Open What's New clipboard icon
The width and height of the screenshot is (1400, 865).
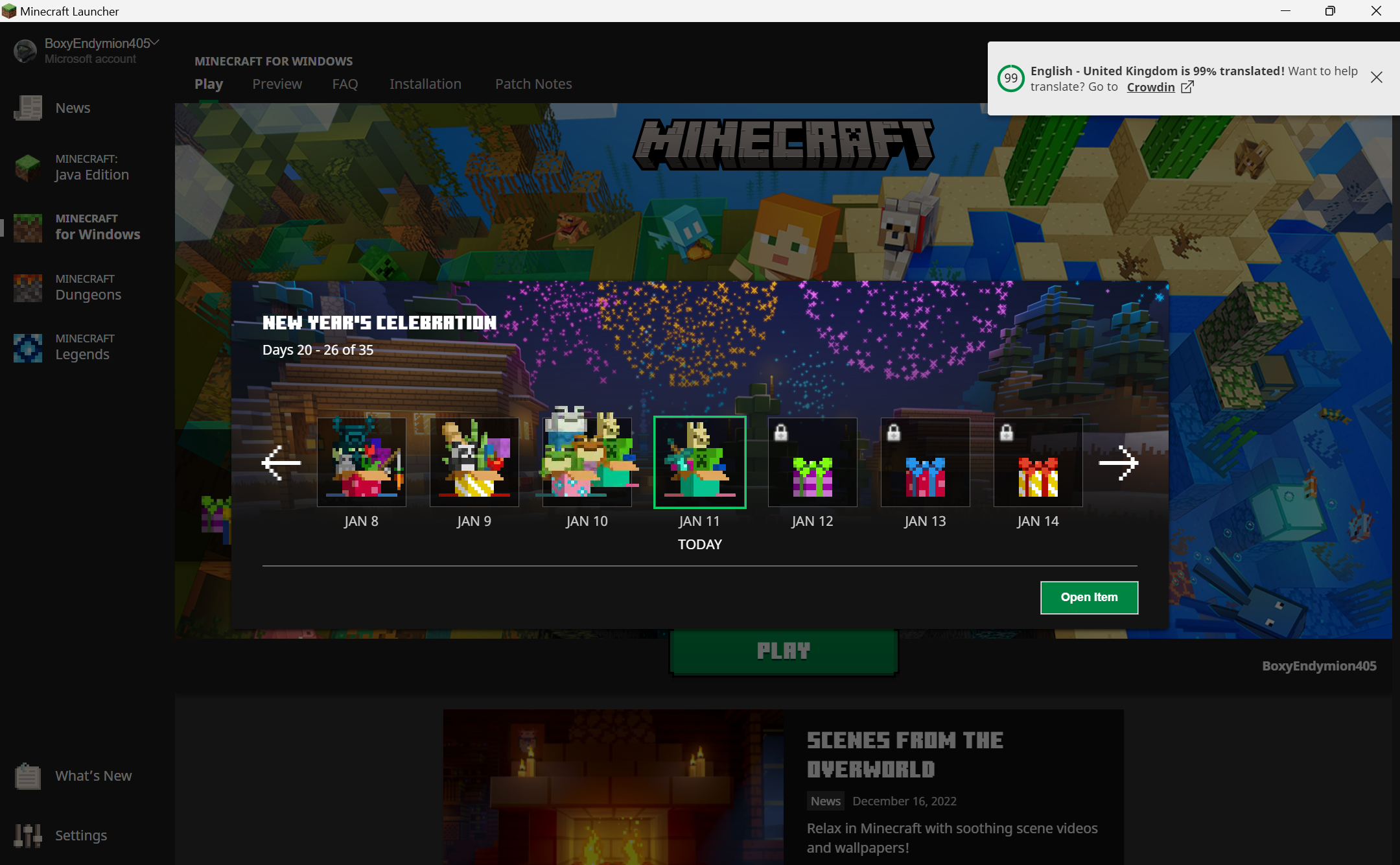point(28,776)
